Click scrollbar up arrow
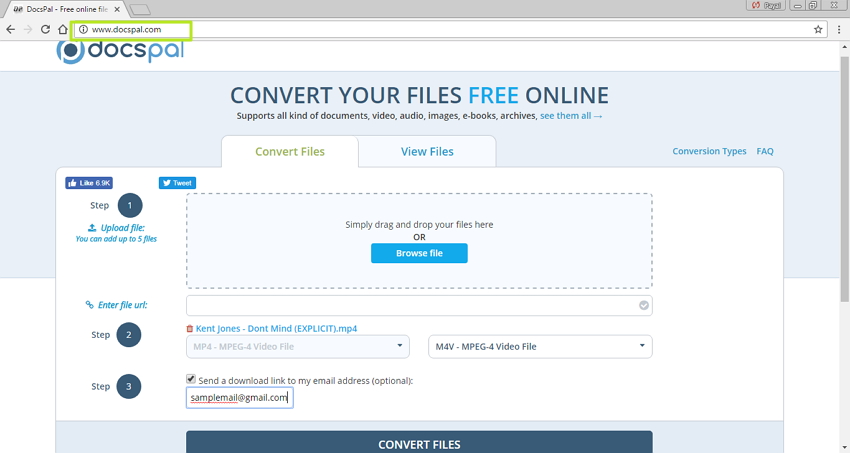Viewport: 850px width, 453px height. (845, 47)
